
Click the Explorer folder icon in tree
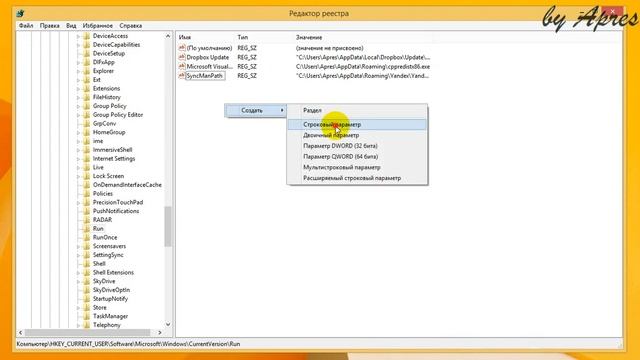click(87, 71)
